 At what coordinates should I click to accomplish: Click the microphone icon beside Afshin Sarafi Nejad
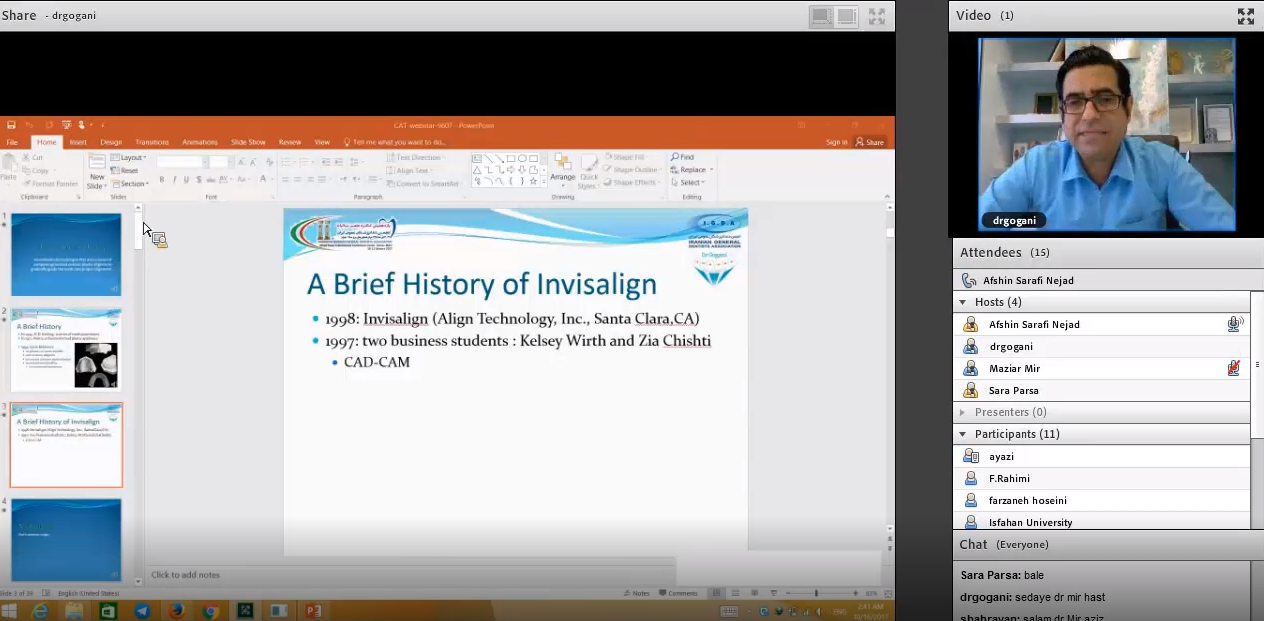pyautogui.click(x=1234, y=324)
